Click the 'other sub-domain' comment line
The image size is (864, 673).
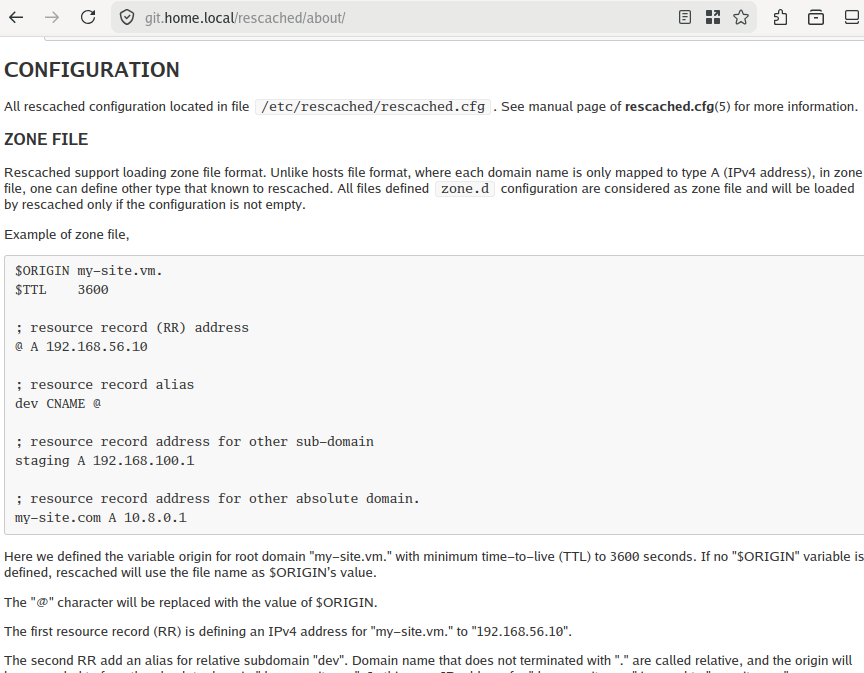coord(195,442)
